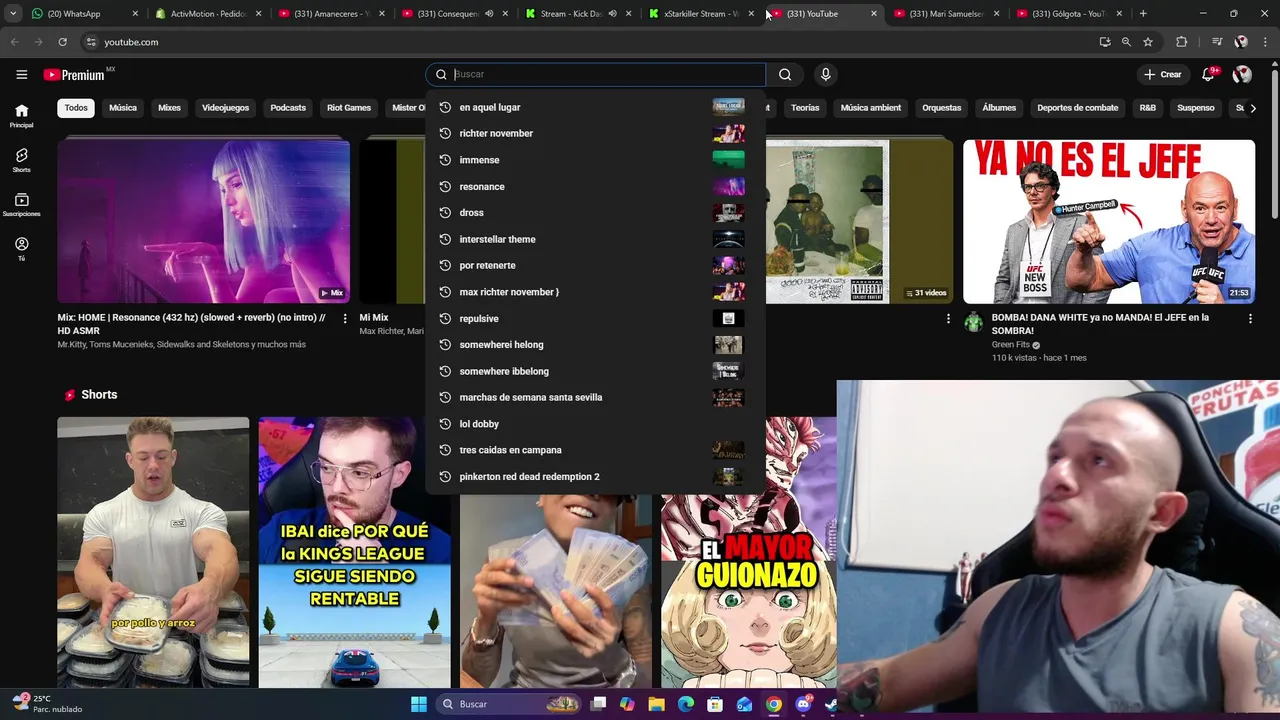Open the YouTube hamburger guide menu
1280x720 pixels.
21,74
